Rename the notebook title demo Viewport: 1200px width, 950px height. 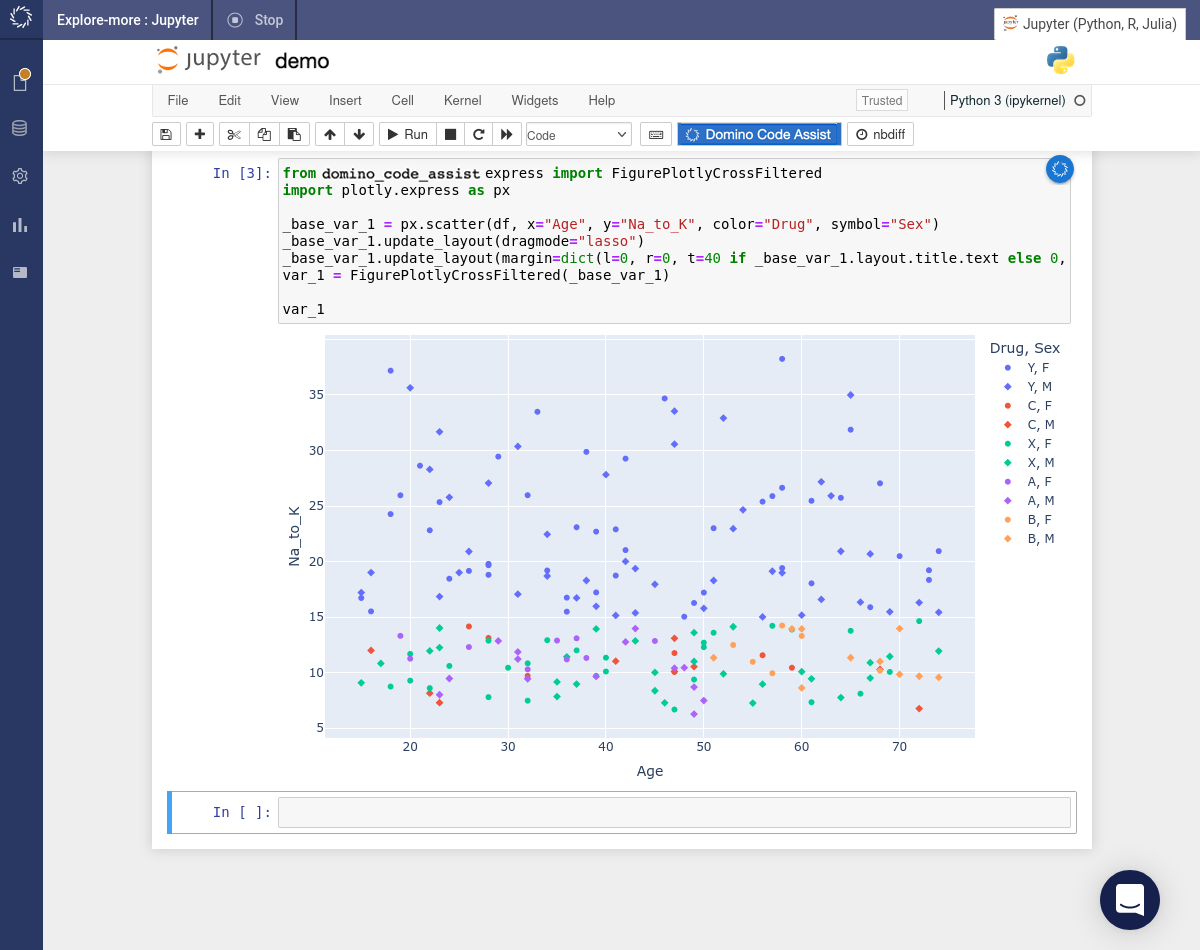(302, 61)
